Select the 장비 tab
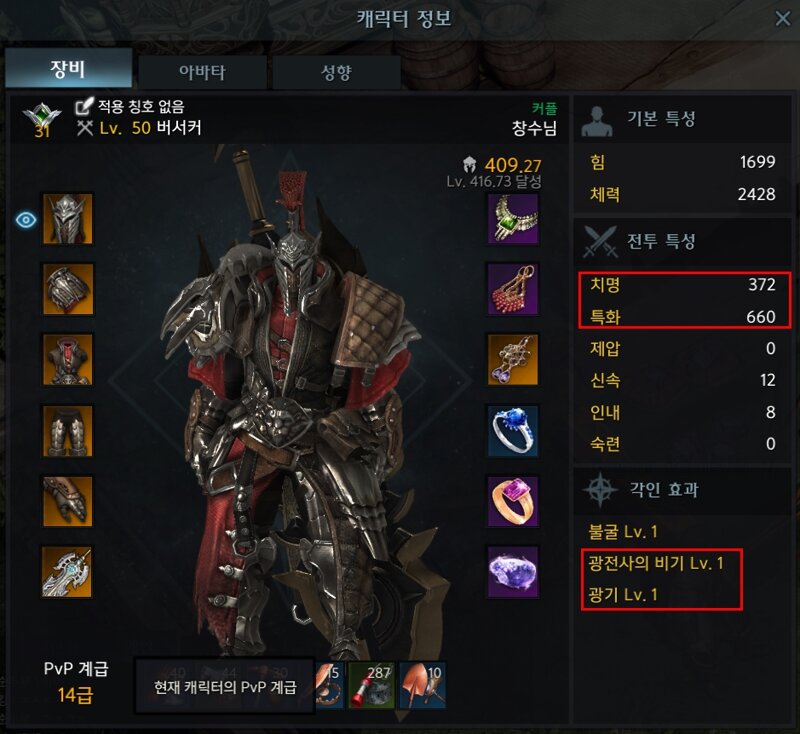Screen dimensions: 800x734 coord(68,68)
